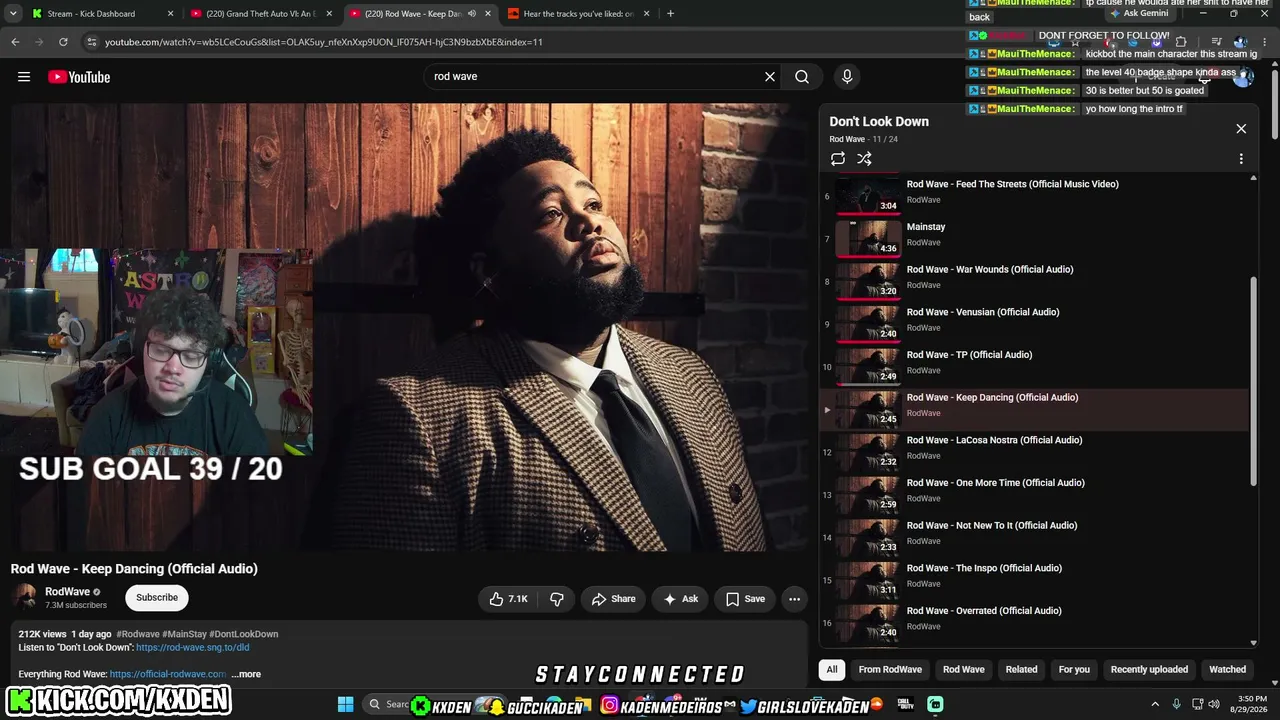Select the 'Rod Wave' filter chip
The height and width of the screenshot is (720, 1280).
(x=964, y=670)
